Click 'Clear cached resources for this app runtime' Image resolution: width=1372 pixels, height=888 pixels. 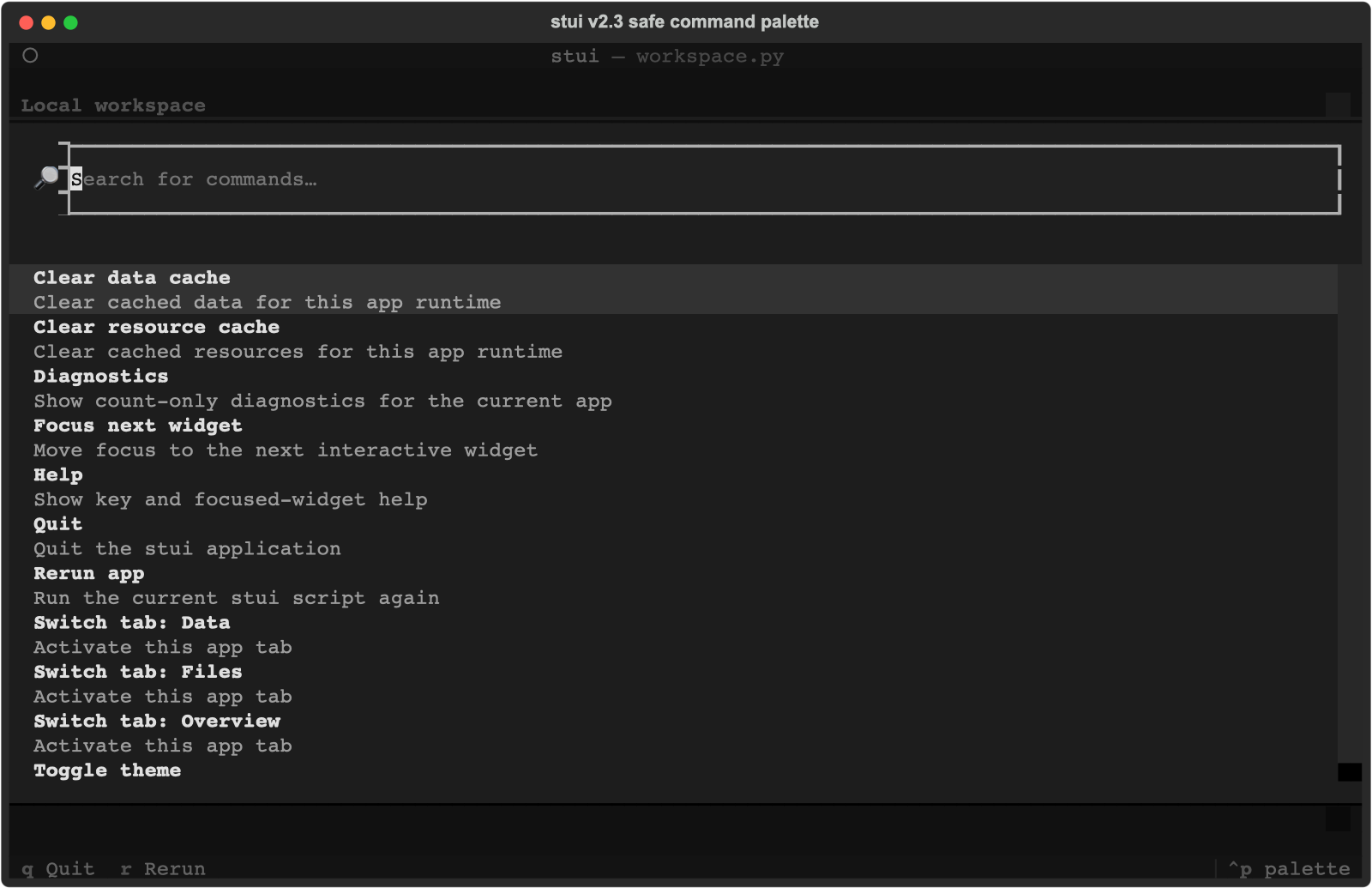(298, 352)
